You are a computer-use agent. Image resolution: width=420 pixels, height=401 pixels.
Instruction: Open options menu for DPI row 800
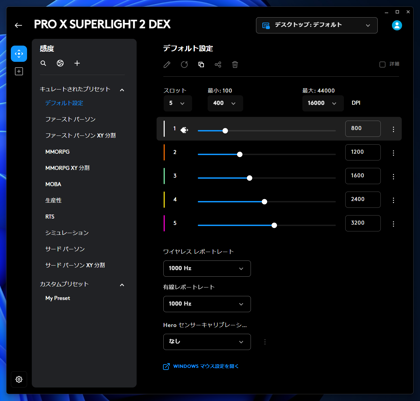393,129
